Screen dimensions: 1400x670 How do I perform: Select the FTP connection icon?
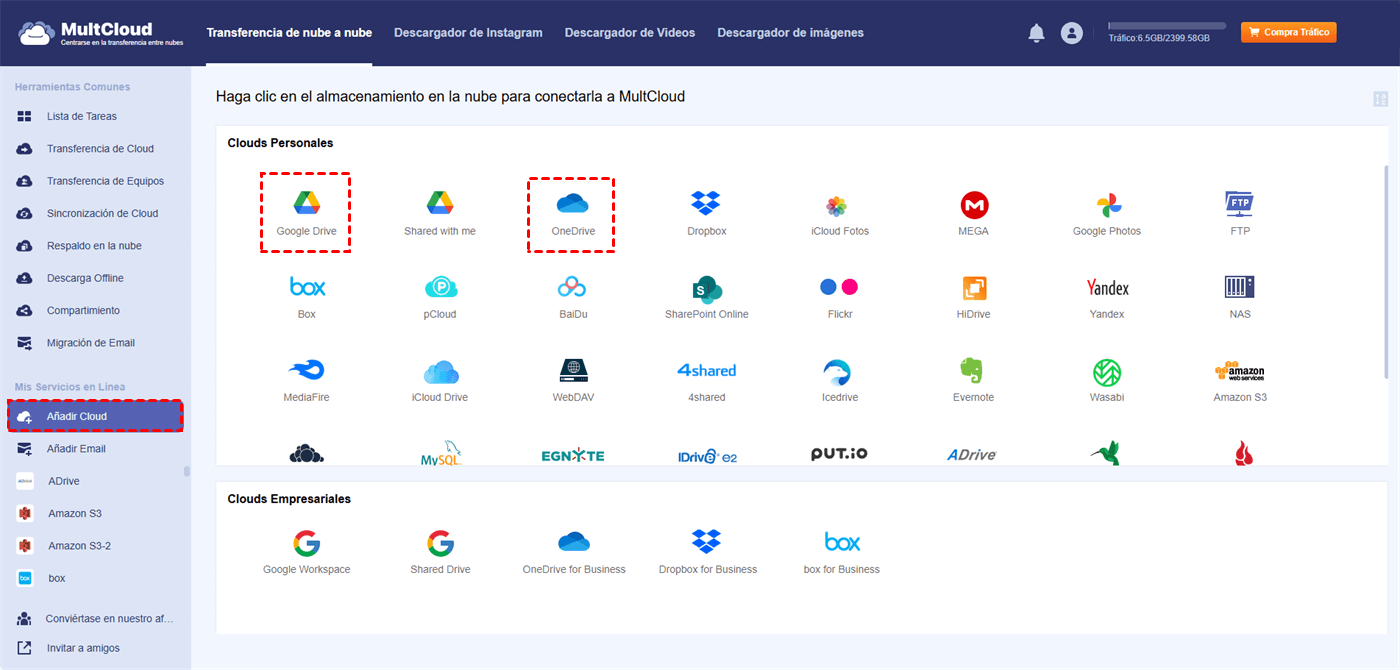tap(1240, 214)
